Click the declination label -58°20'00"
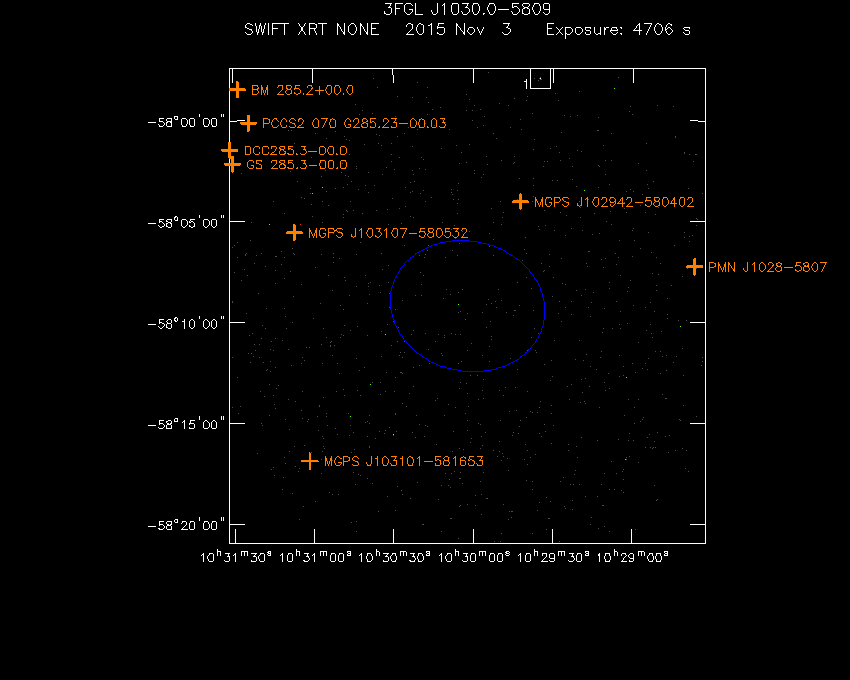This screenshot has width=850, height=680. click(x=186, y=524)
